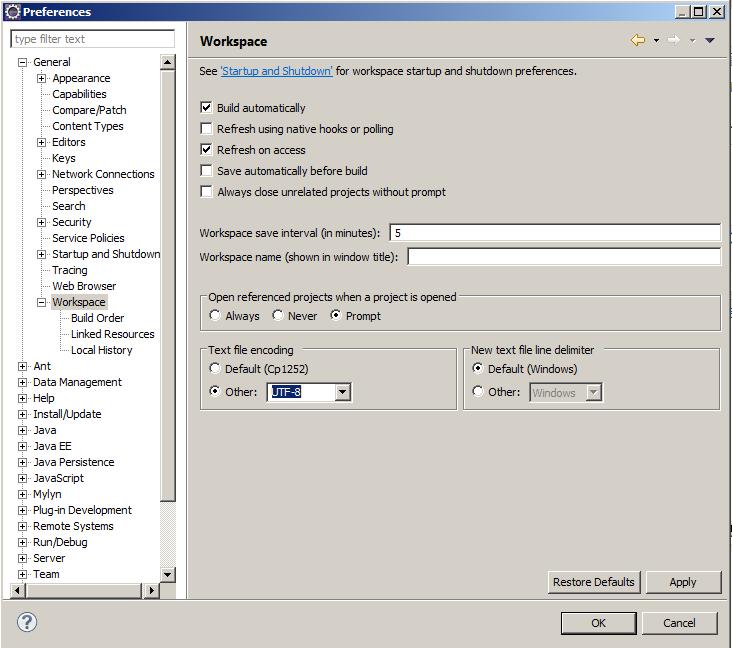Open the Startup and Shutdown link

coord(276,71)
